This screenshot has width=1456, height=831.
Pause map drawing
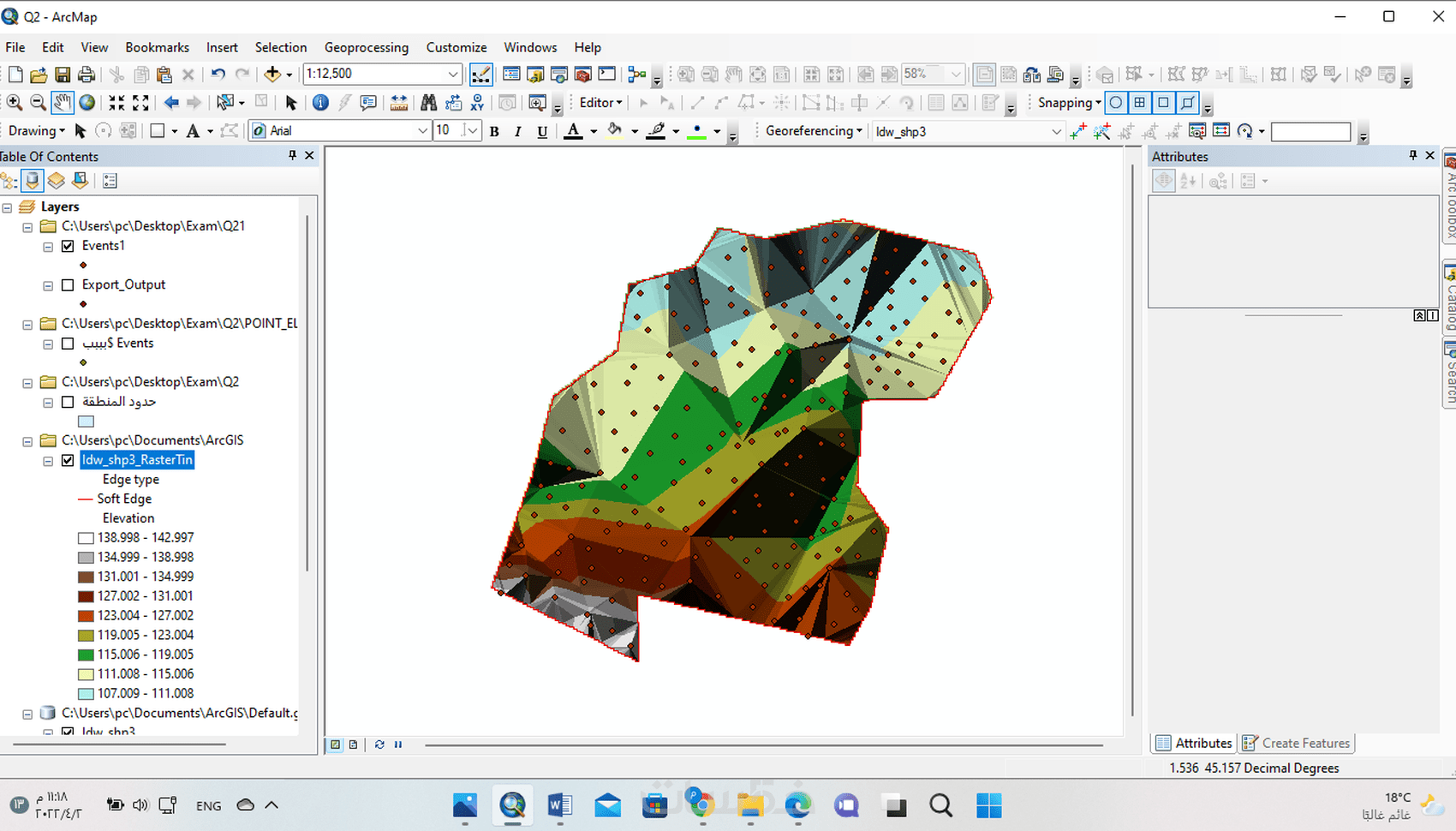pyautogui.click(x=398, y=744)
